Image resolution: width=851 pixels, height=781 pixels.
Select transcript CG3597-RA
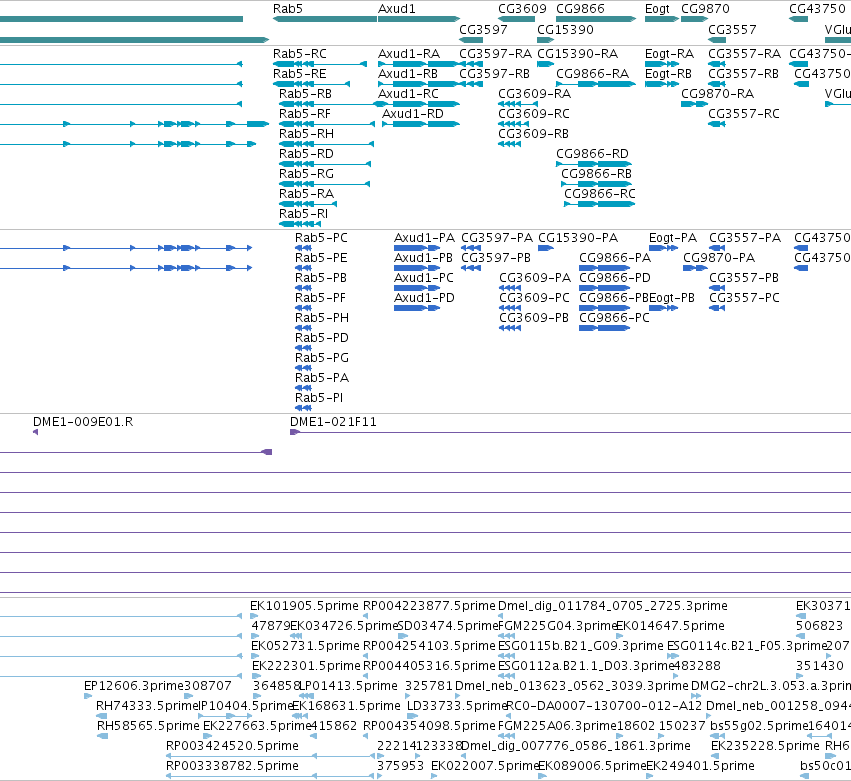click(496, 54)
